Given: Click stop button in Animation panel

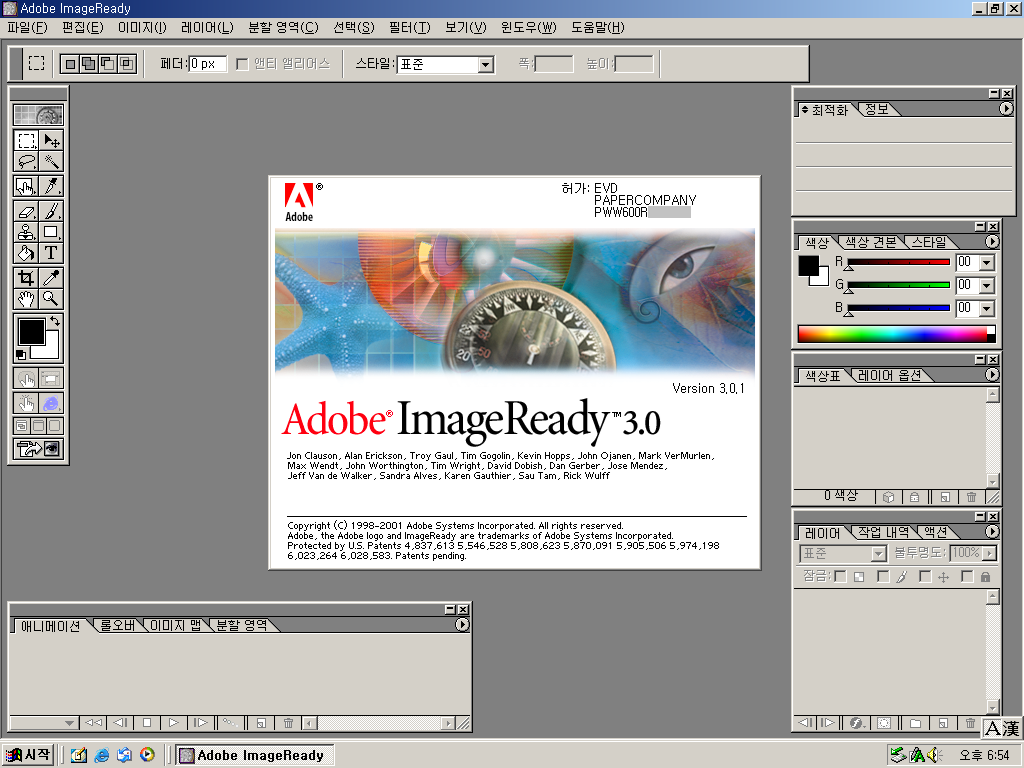Looking at the screenshot, I should tap(147, 723).
